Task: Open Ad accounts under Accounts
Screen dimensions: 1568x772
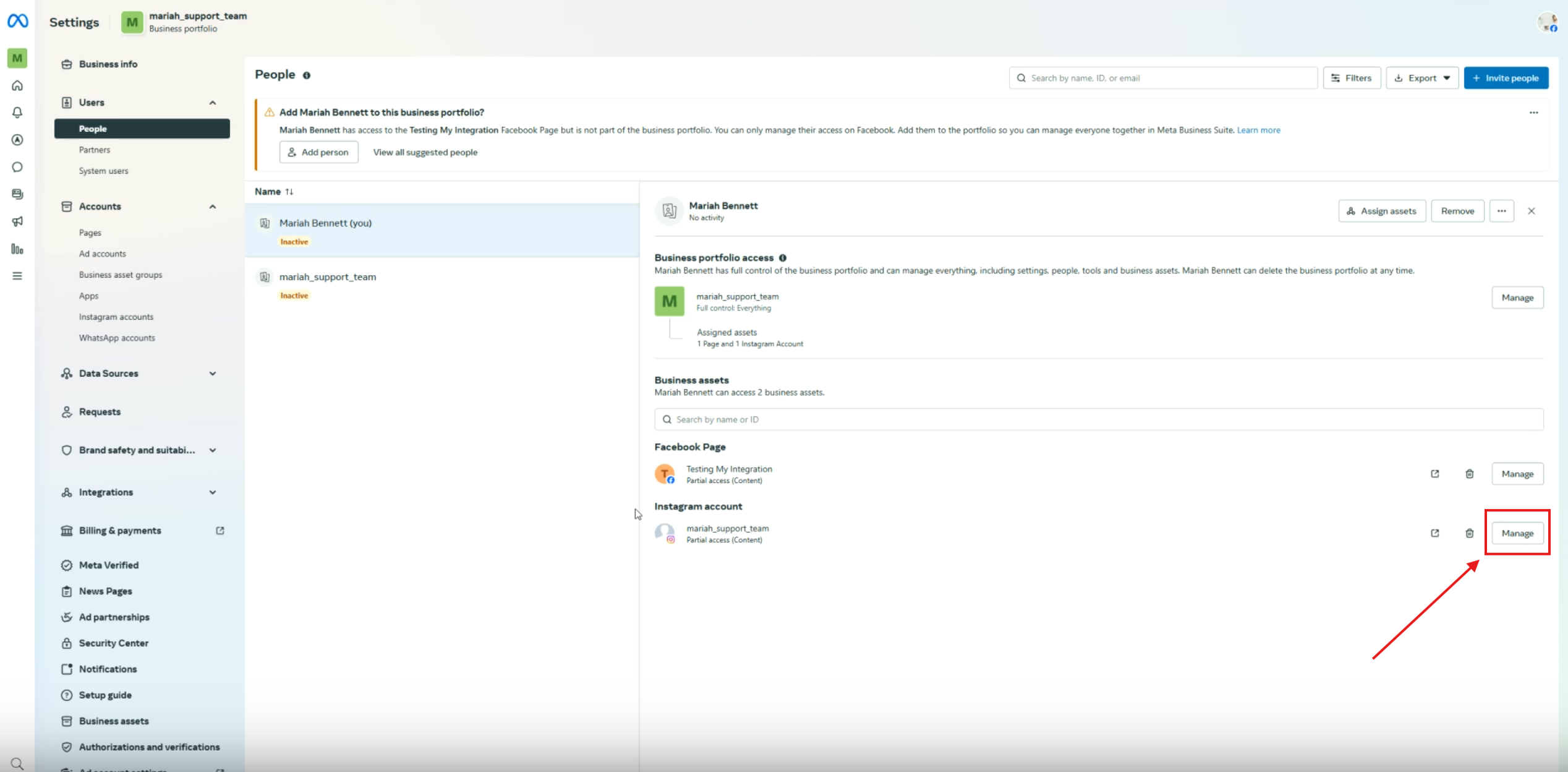Action: point(102,254)
